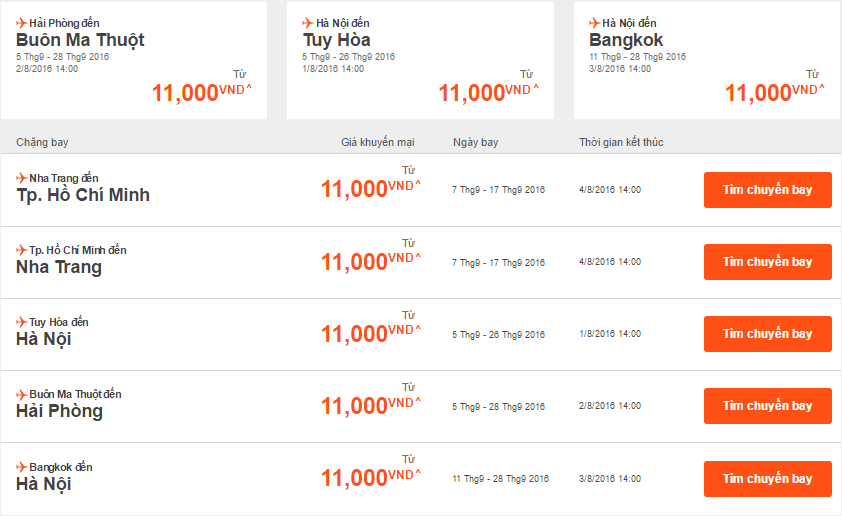Click plane icon next to Tuy Hòa đến

point(22,322)
